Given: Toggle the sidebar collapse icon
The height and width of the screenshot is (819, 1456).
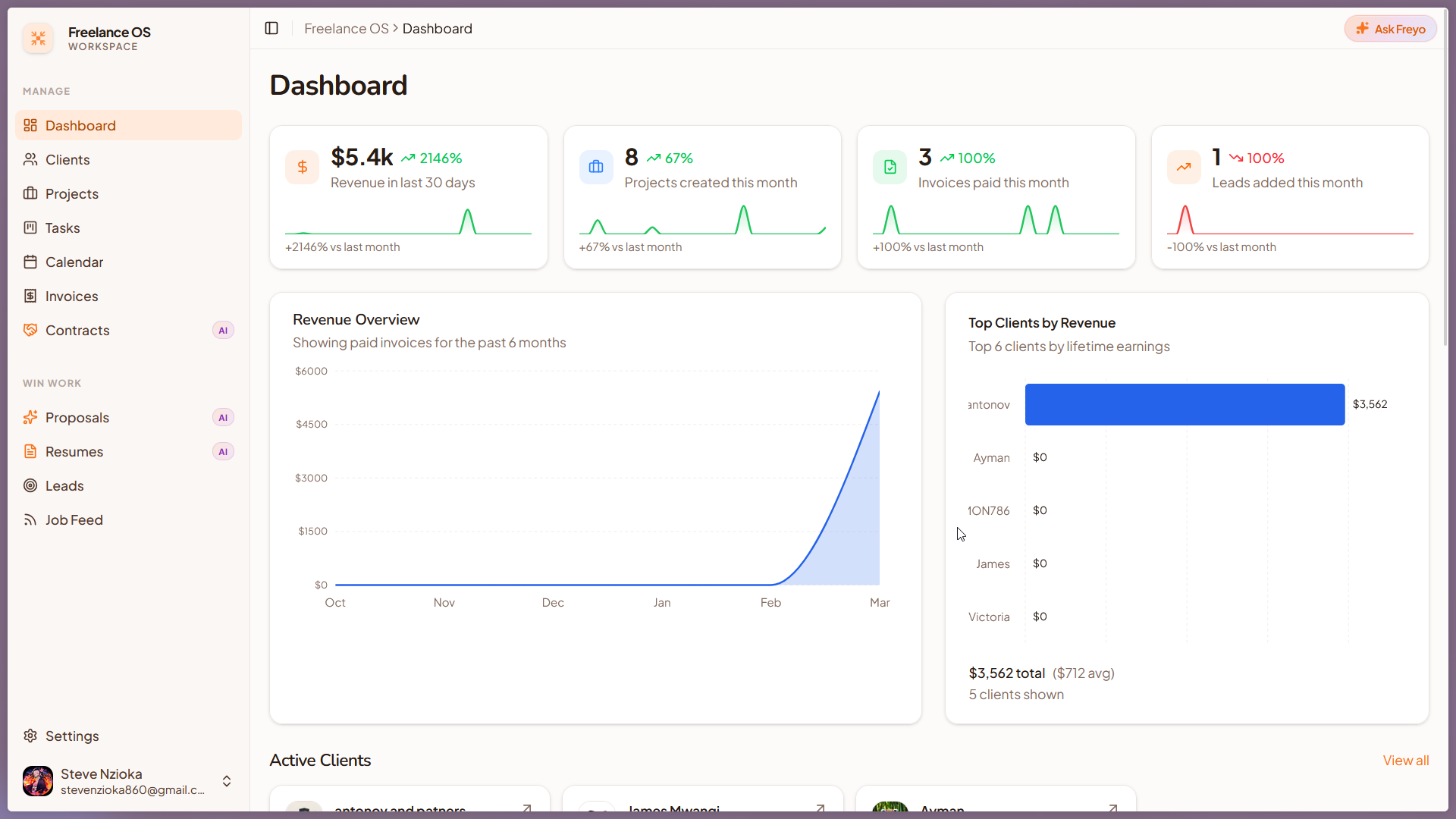Looking at the screenshot, I should [271, 29].
